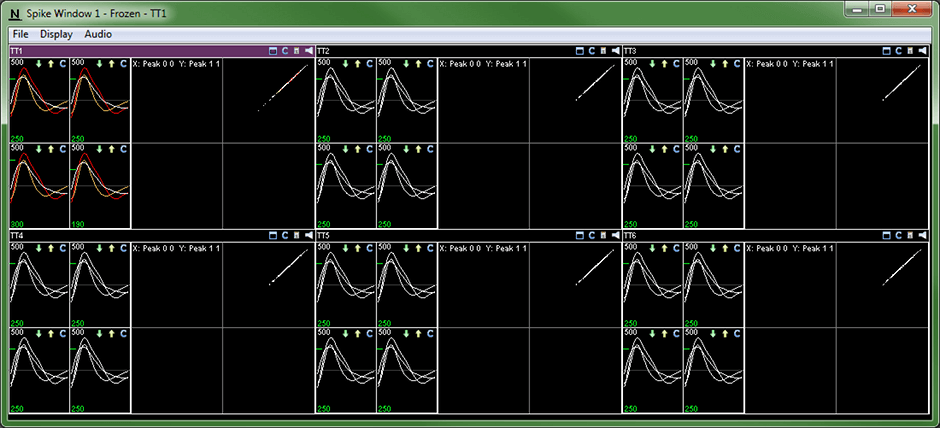Click the C icon in TT3 bottom-left waveform

(x=677, y=148)
